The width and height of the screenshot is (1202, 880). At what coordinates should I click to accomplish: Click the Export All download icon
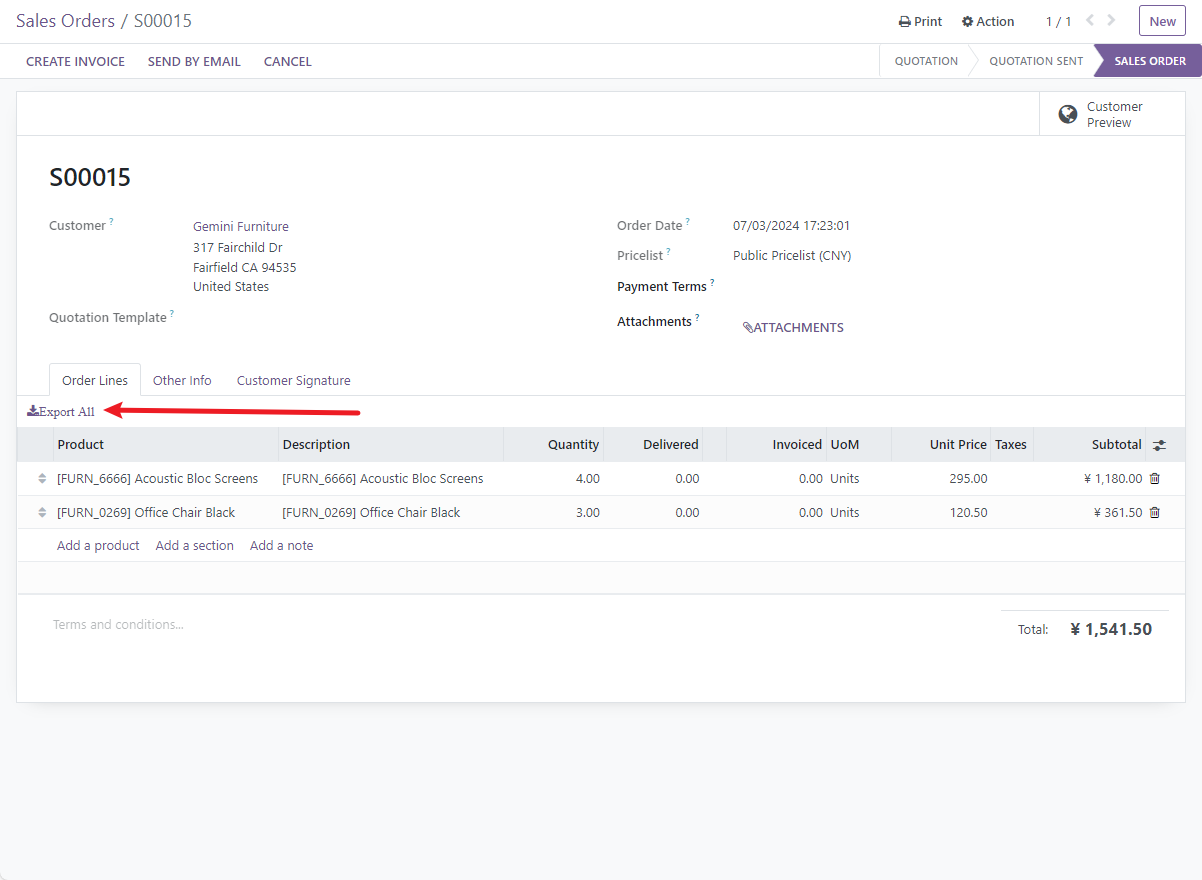pyautogui.click(x=33, y=411)
